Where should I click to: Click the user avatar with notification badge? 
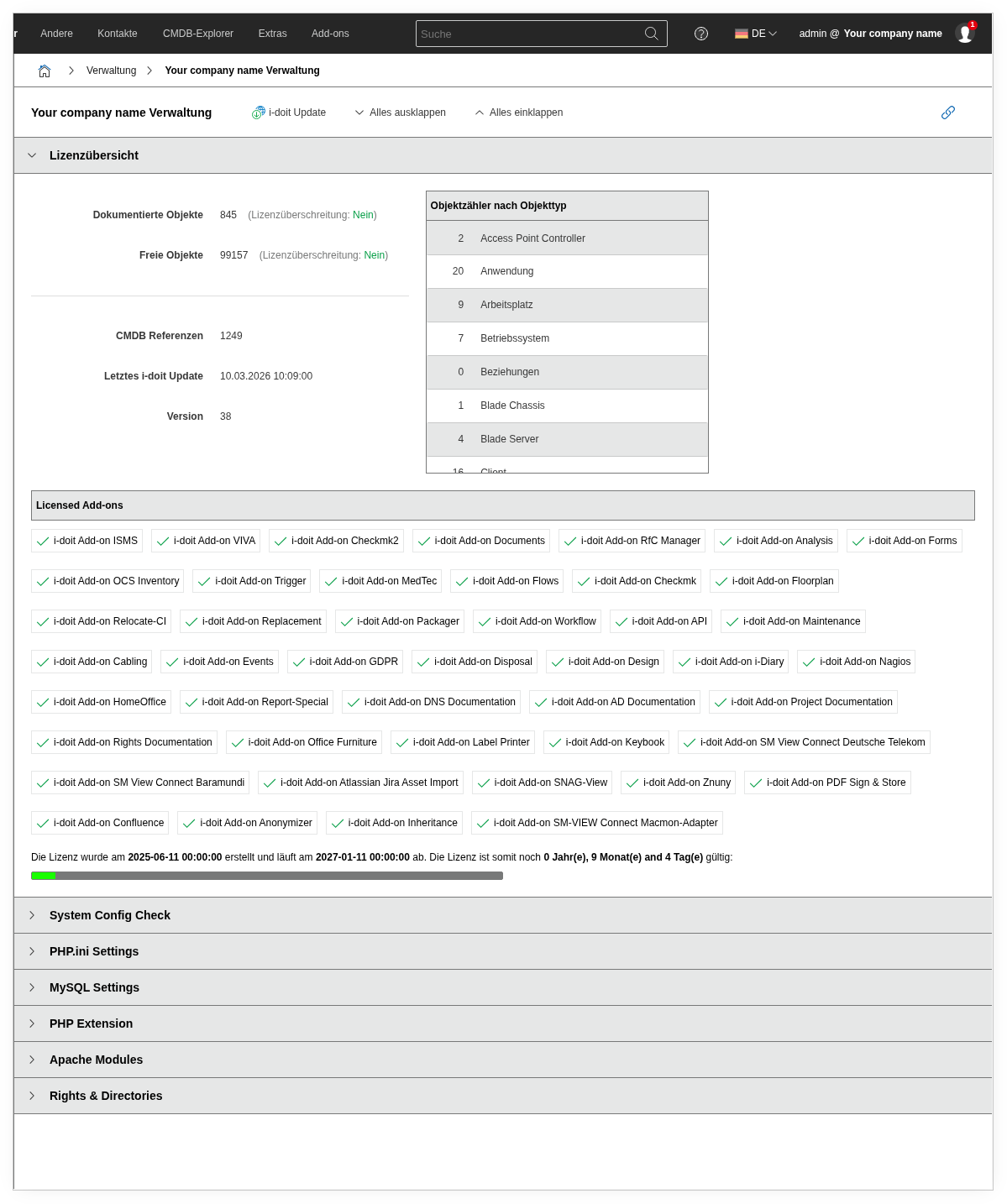coord(965,34)
